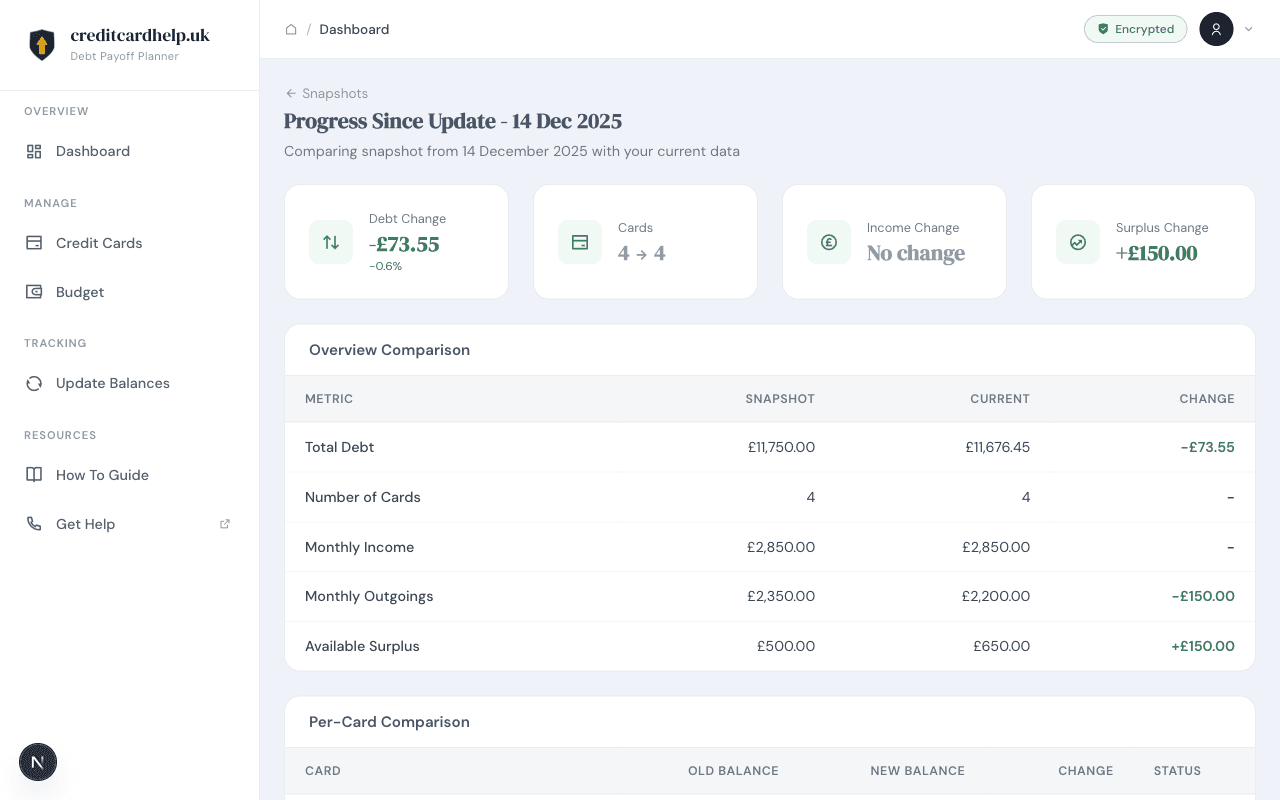Open Dashboard in the sidebar
The width and height of the screenshot is (1280, 800).
click(93, 151)
